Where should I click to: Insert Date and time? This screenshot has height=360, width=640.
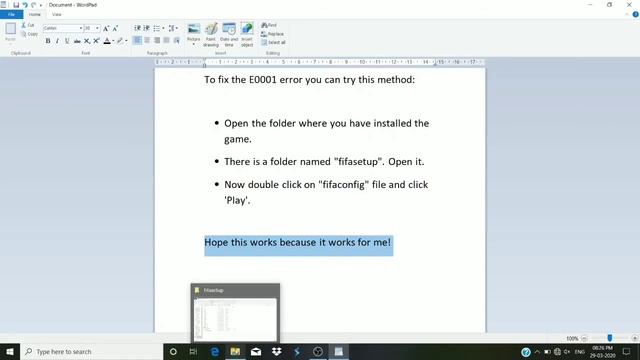pos(229,35)
